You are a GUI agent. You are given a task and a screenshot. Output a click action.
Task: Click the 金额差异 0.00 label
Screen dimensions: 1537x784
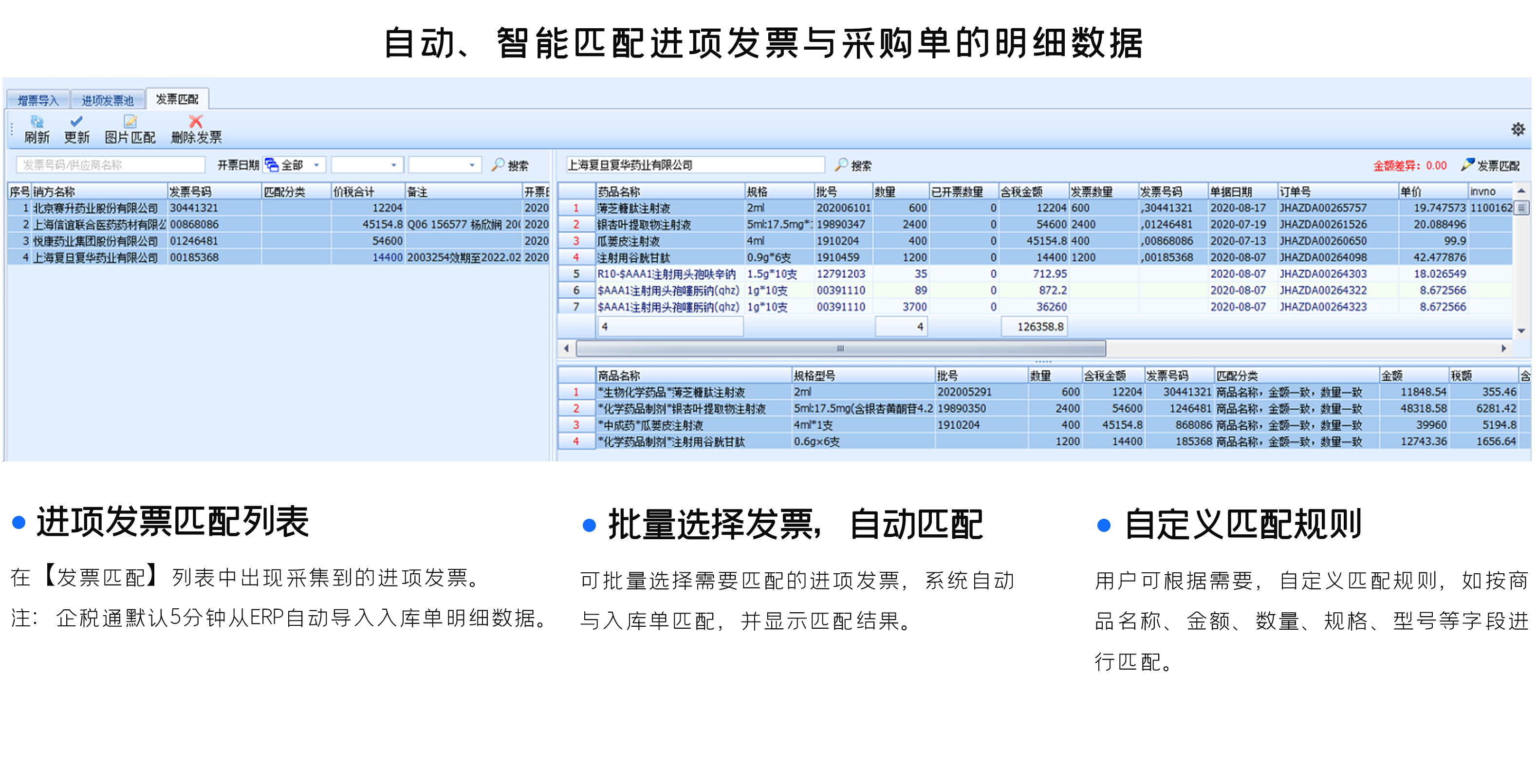point(1410,165)
